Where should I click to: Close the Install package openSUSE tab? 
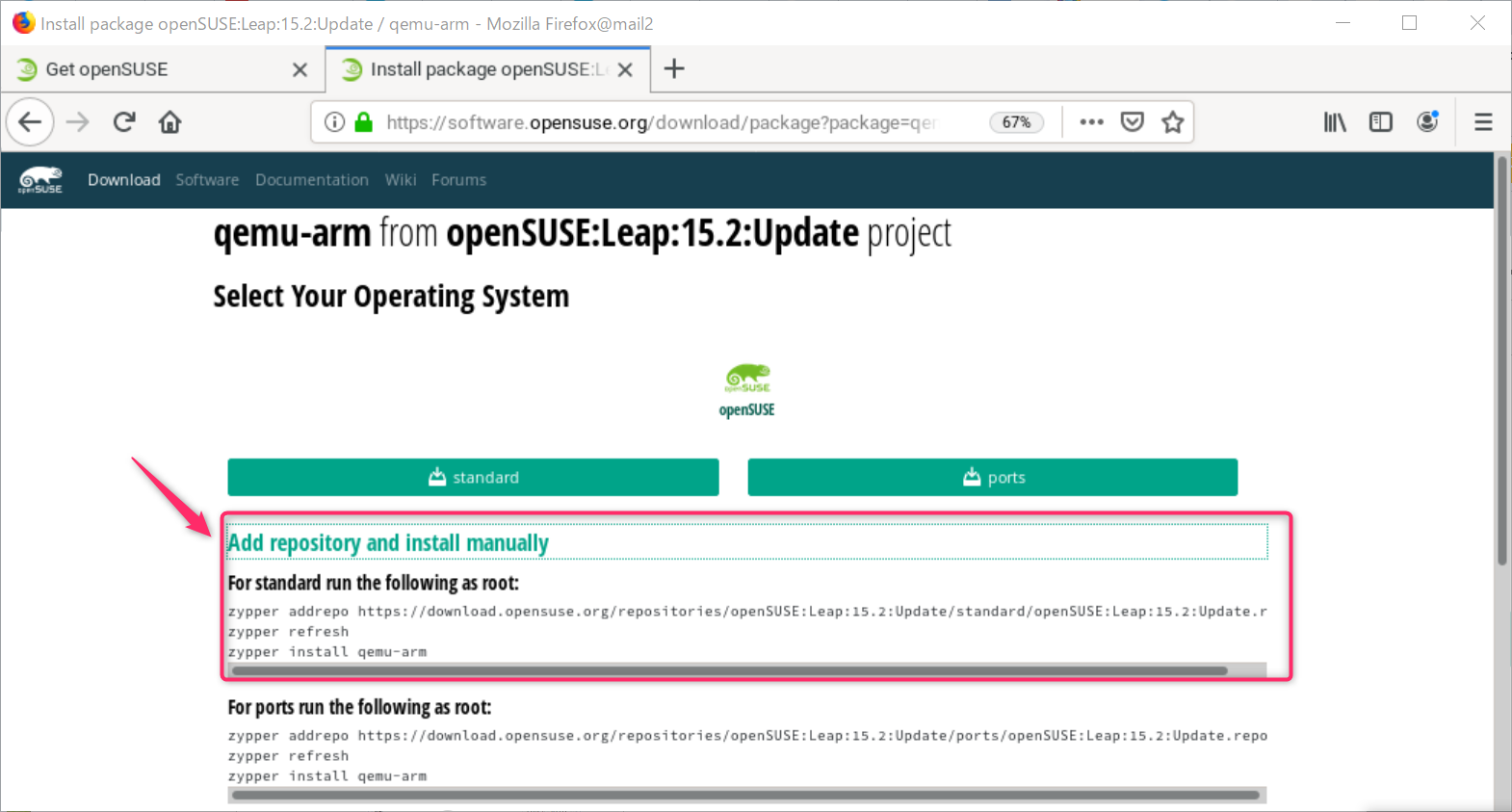(625, 69)
